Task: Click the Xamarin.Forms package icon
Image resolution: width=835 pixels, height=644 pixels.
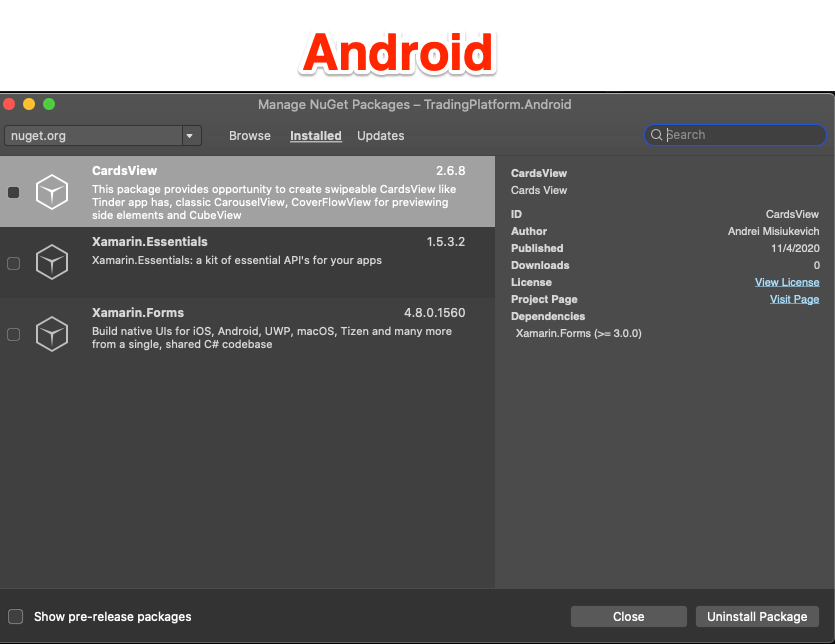Action: point(52,333)
